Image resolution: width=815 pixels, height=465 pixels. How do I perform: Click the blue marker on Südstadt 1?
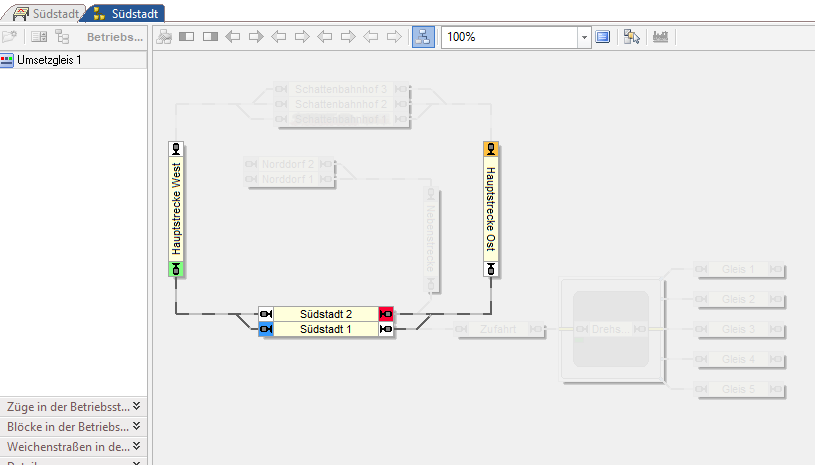tap(266, 329)
